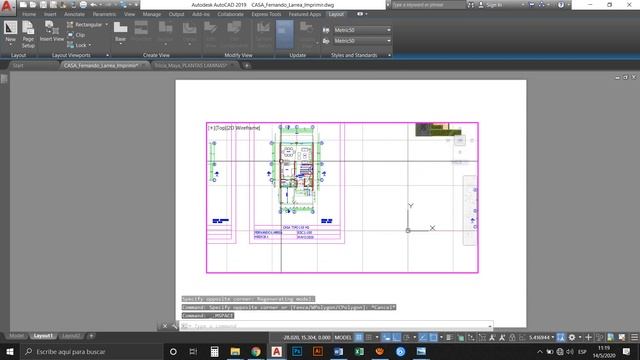The image size is (640, 360).
Task: Open Page Setup from the Layout panel
Action: point(28,34)
